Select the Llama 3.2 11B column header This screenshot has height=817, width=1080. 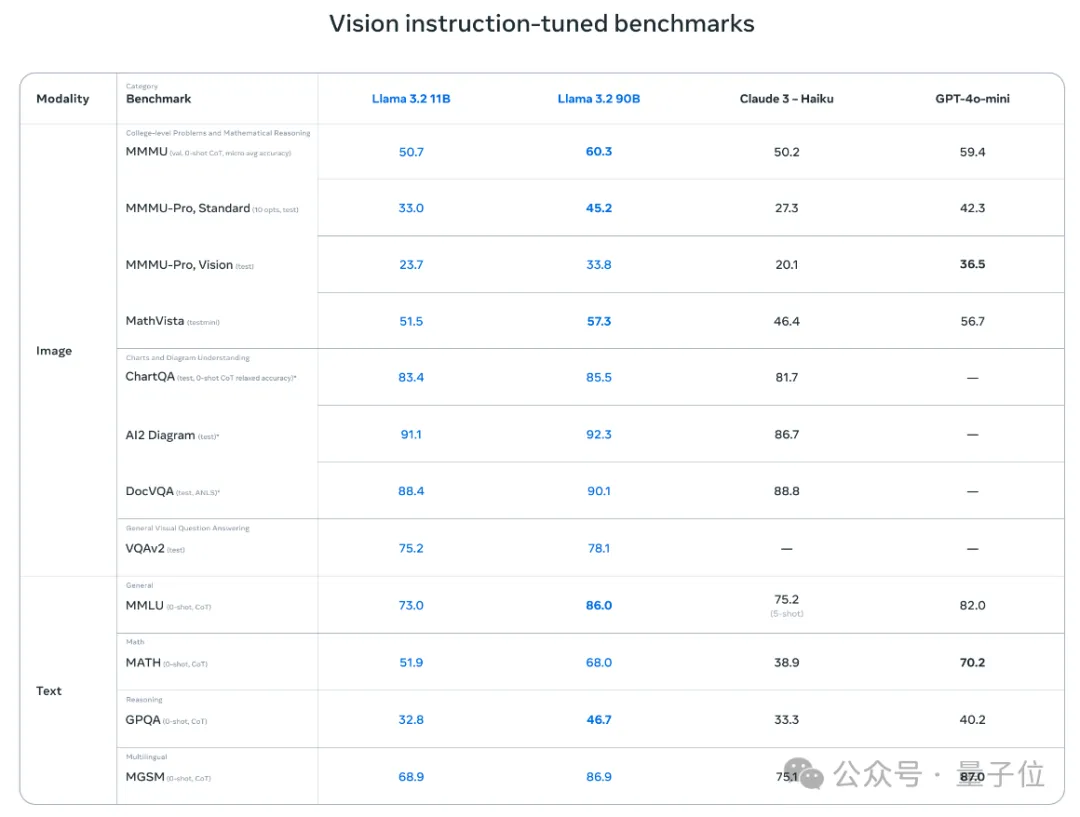(x=411, y=99)
